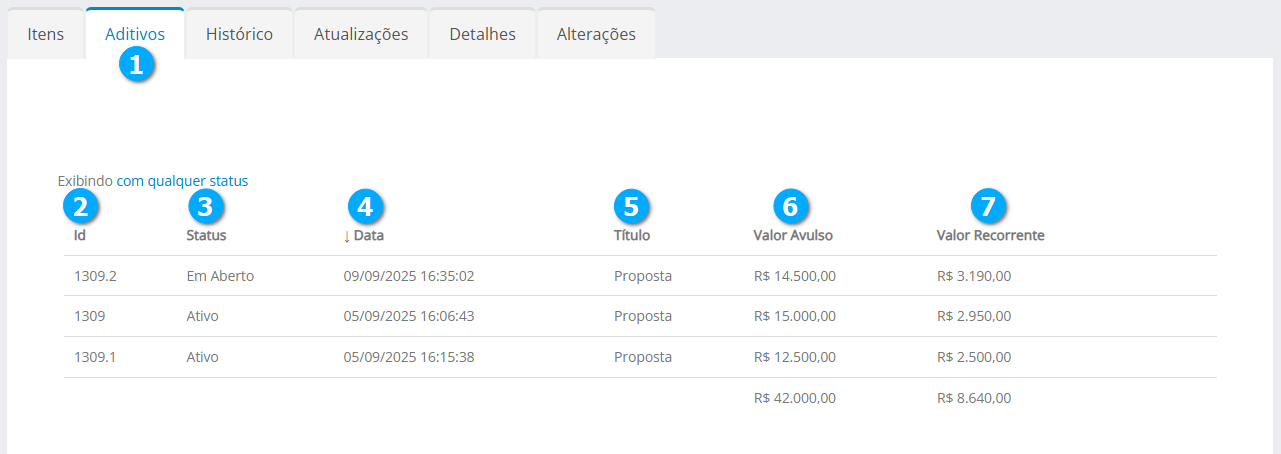Click the numbered badge 5 marker
Image resolution: width=1281 pixels, height=454 pixels.
click(x=631, y=206)
